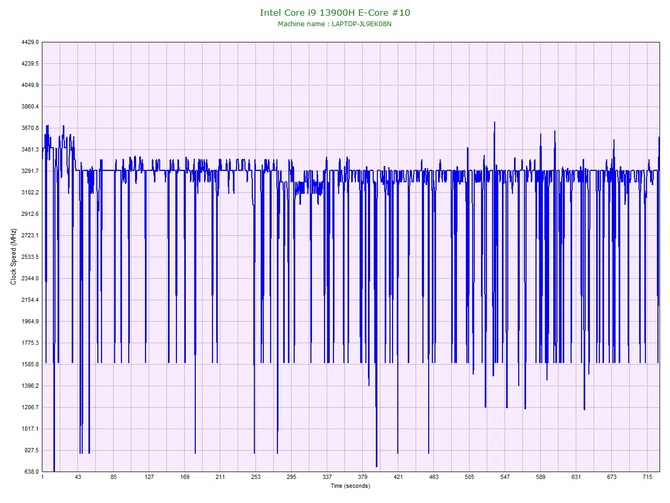Click the 'Machine name : LAPTOP-JL9EK08N' subtitle

[335, 24]
